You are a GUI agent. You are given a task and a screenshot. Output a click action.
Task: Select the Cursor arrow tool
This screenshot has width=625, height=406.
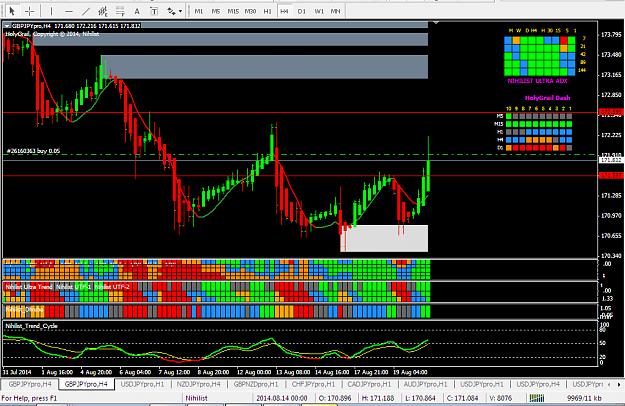pyautogui.click(x=12, y=11)
